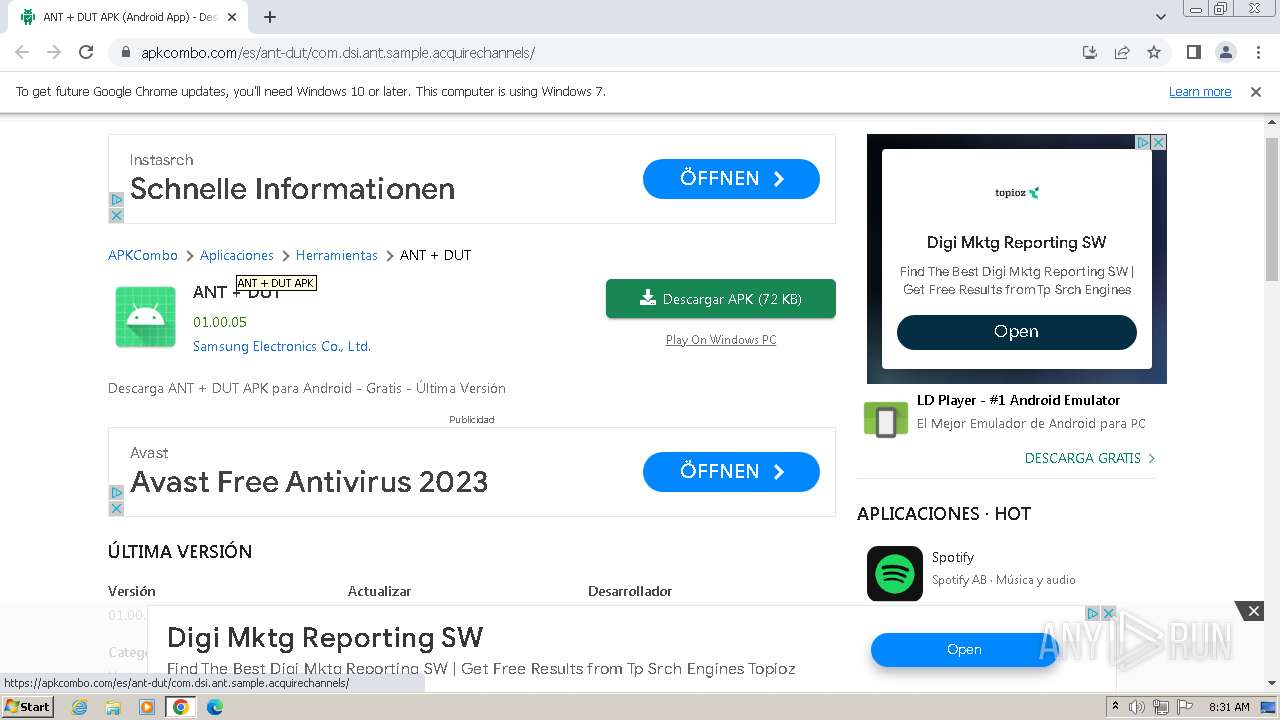Viewport: 1280px width, 720px height.
Task: Go to Herramientas breadcrumb link
Action: (x=337, y=256)
